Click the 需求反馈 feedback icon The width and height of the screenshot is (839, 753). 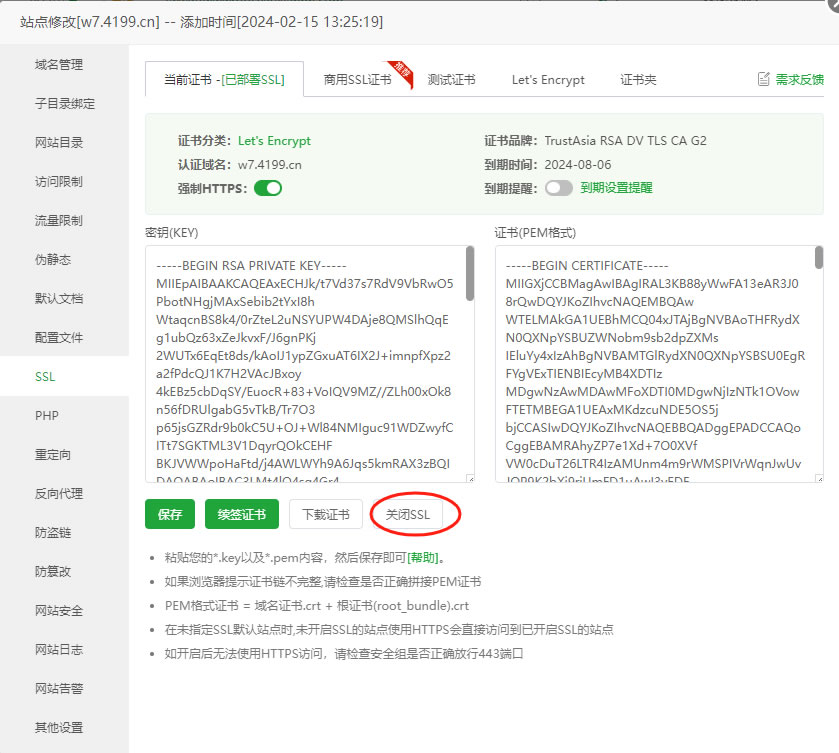pyautogui.click(x=764, y=79)
